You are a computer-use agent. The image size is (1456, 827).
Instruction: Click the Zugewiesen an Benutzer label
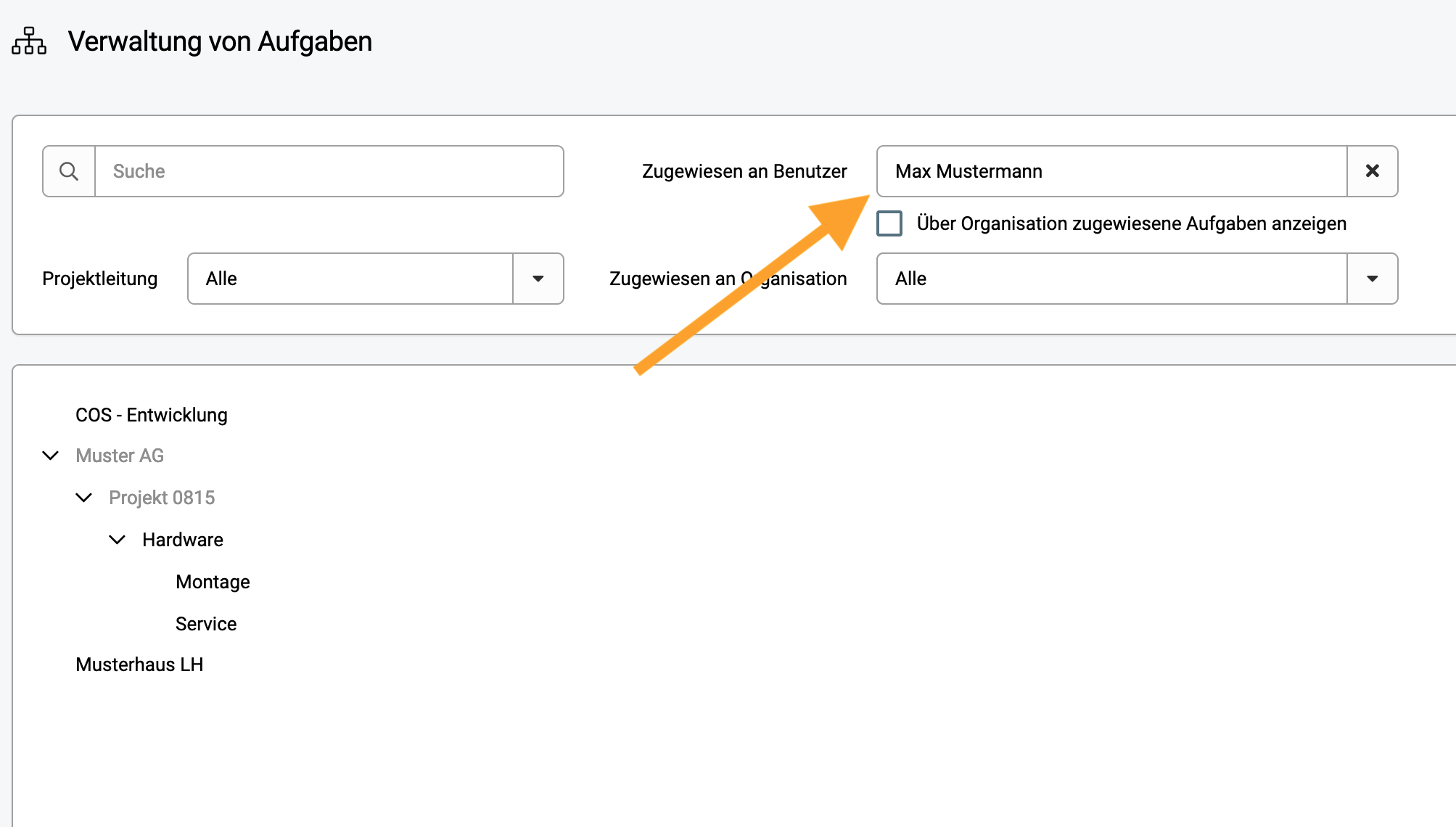point(744,171)
